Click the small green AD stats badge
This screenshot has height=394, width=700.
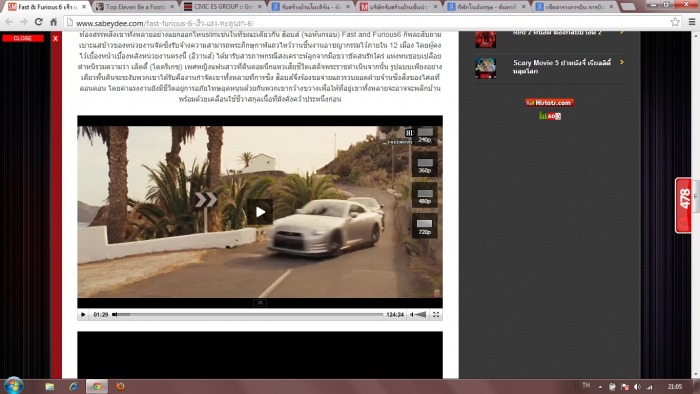pos(550,116)
